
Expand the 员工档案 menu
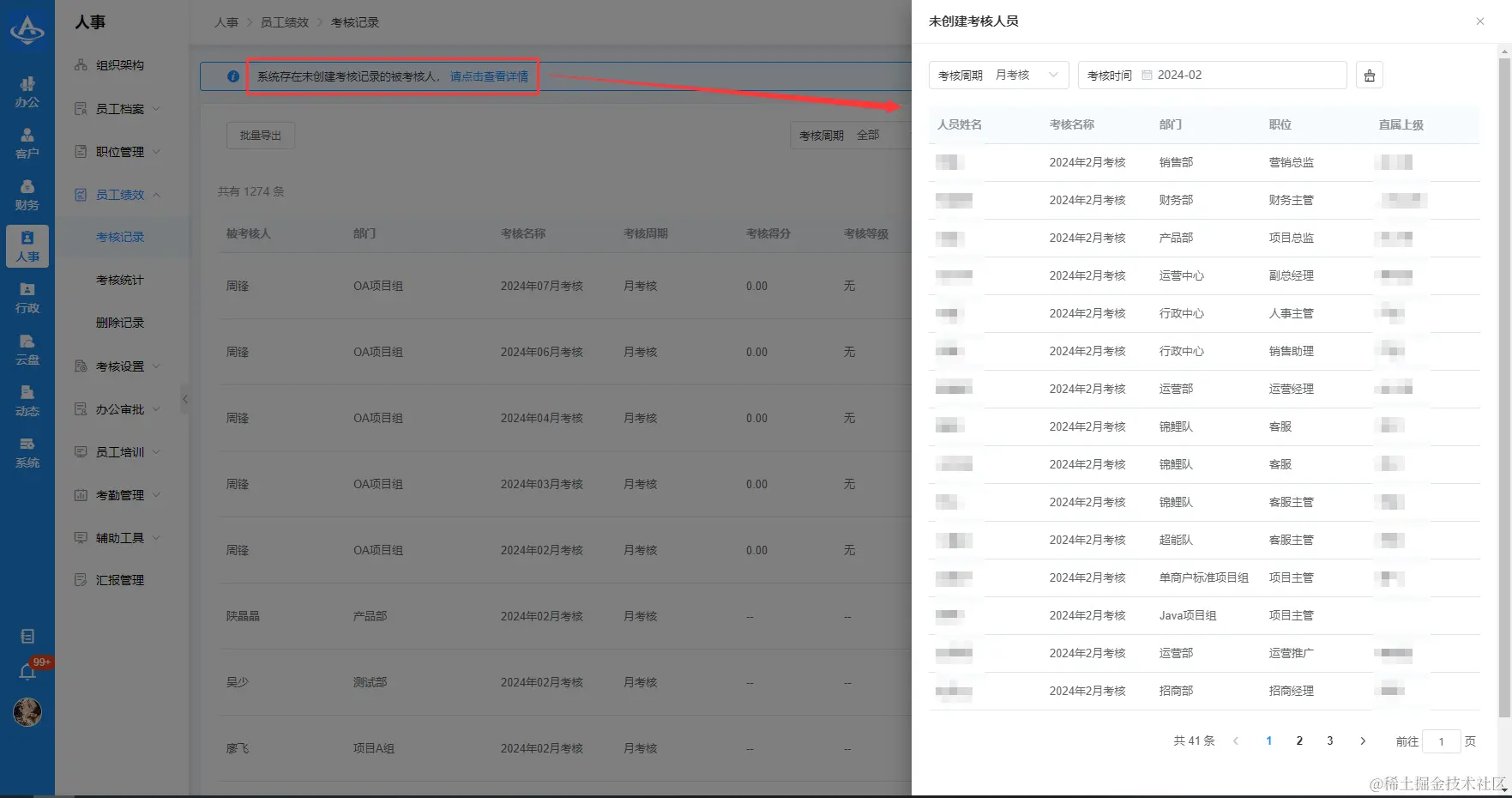click(120, 109)
